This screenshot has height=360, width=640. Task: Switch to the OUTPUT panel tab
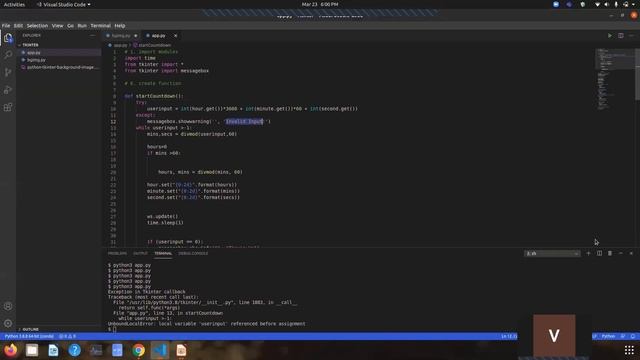(x=140, y=253)
